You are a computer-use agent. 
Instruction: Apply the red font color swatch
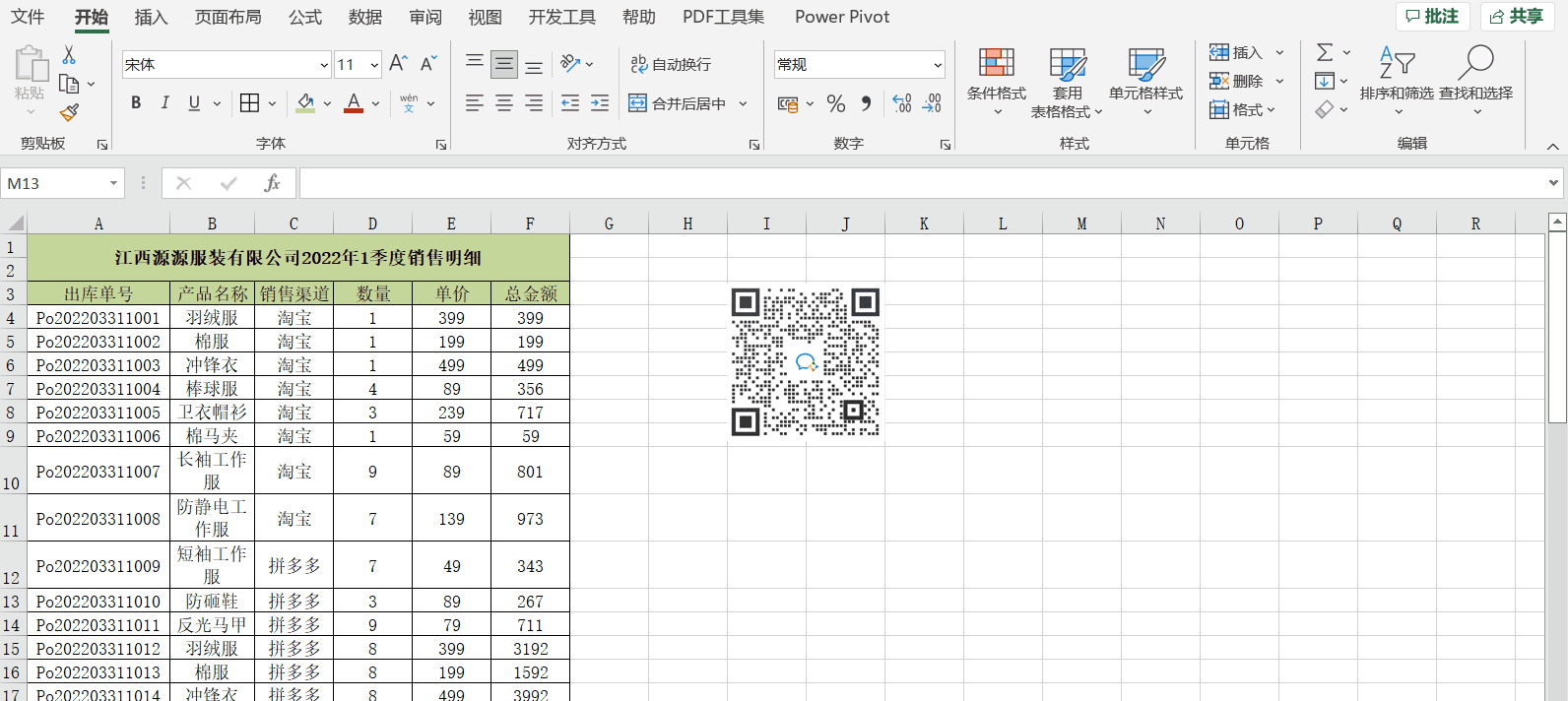coord(354,103)
